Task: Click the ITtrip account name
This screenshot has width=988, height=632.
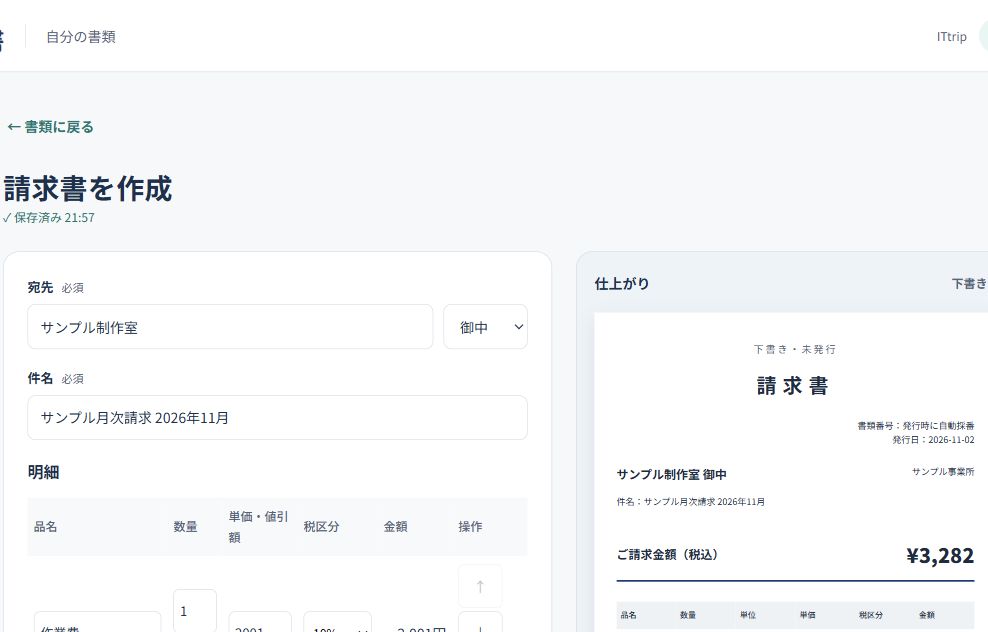Action: pyautogui.click(x=951, y=37)
